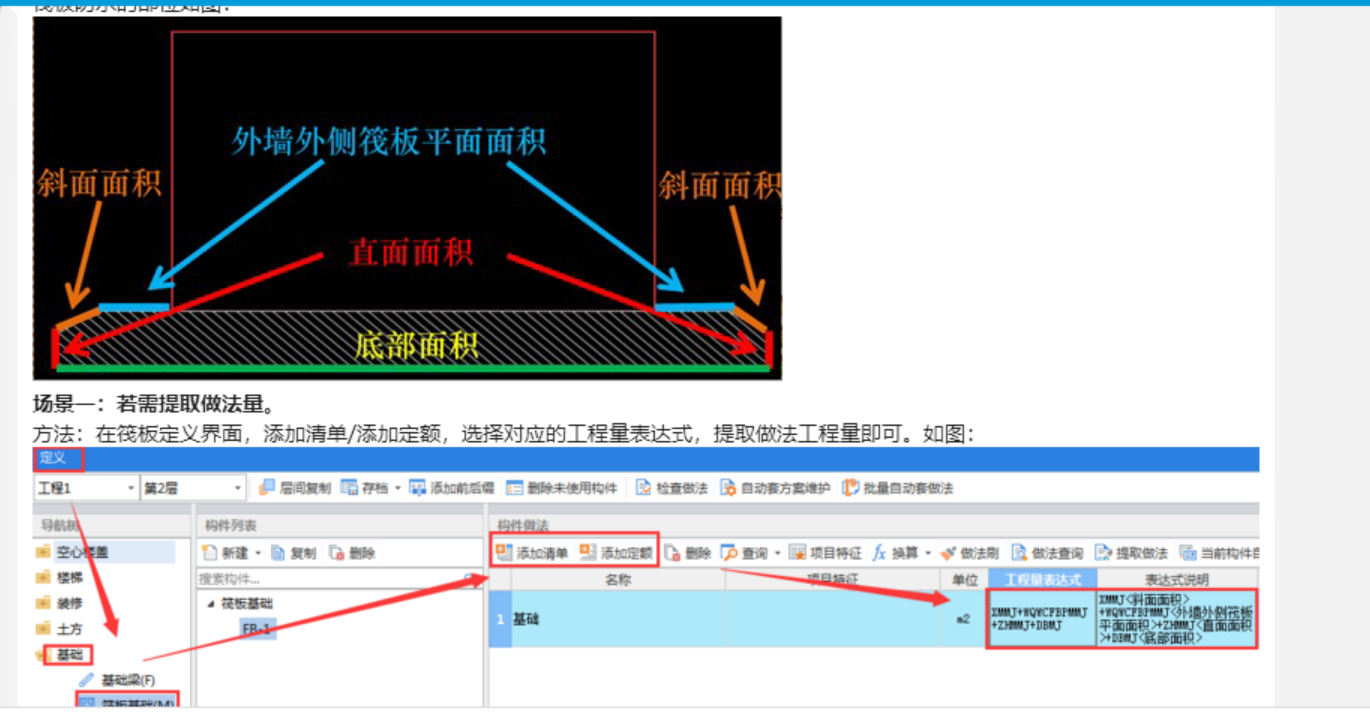1370x715 pixels.
Task: Collapse the 筏板基础 tree node
Action: click(x=210, y=604)
